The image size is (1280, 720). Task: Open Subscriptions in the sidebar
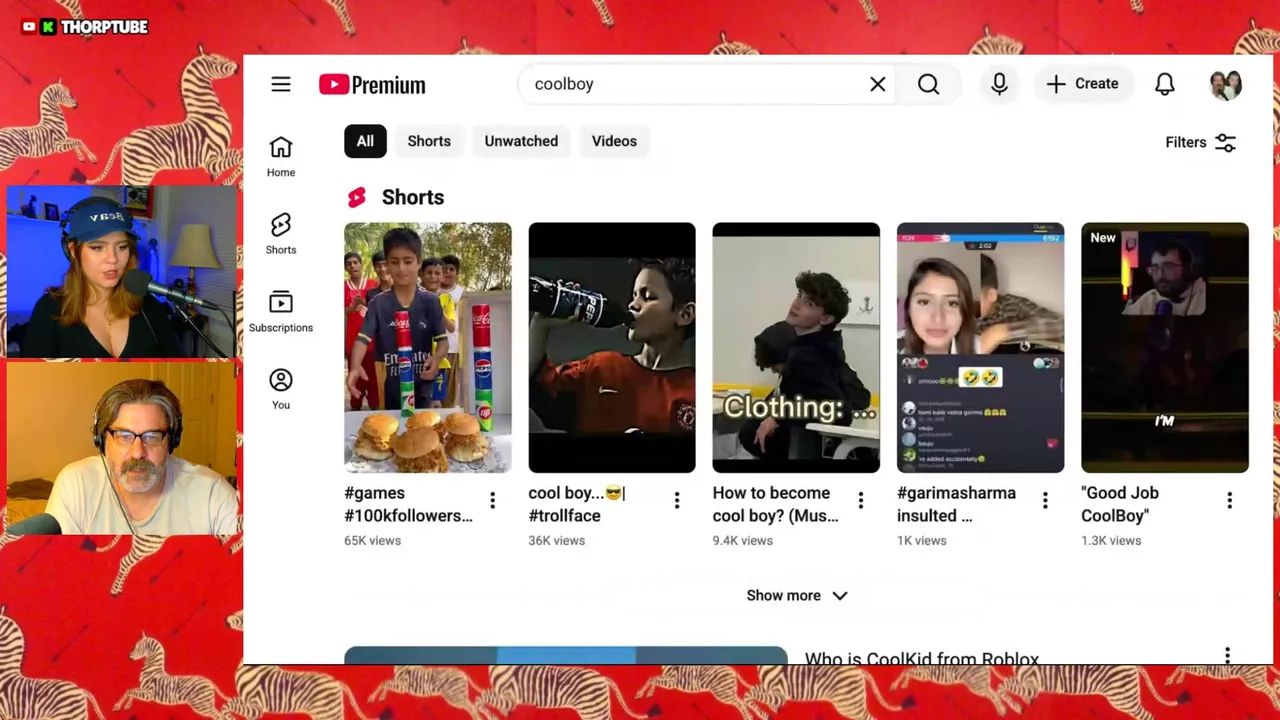tap(281, 311)
